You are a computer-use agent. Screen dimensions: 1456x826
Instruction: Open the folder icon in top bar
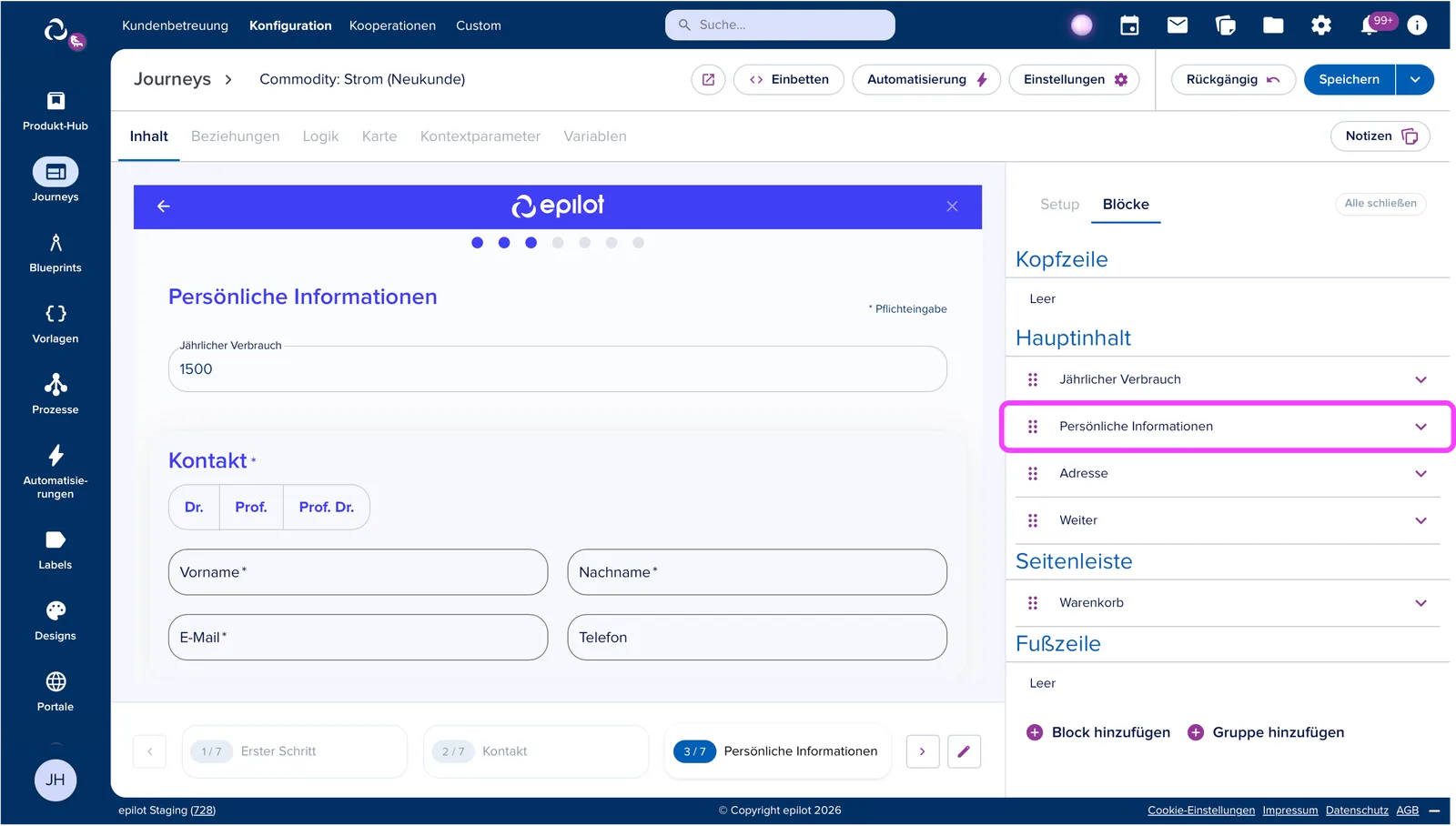pyautogui.click(x=1273, y=25)
